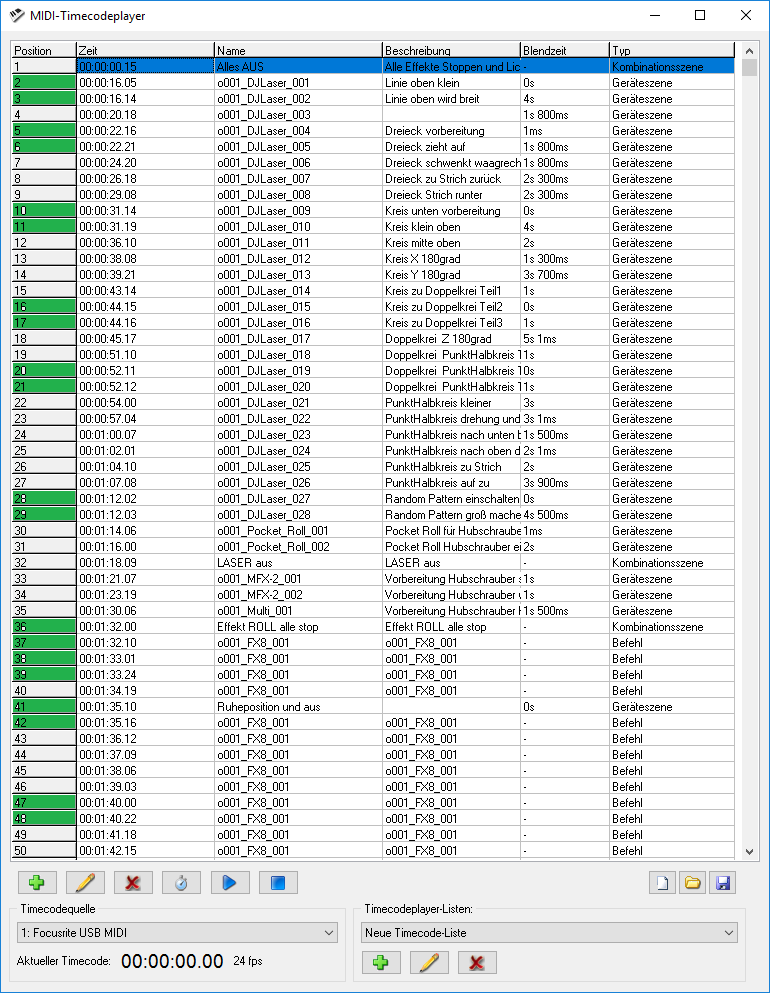Click time cell 00:01:42.15
Viewport: 770px width, 993px height.
pos(145,851)
